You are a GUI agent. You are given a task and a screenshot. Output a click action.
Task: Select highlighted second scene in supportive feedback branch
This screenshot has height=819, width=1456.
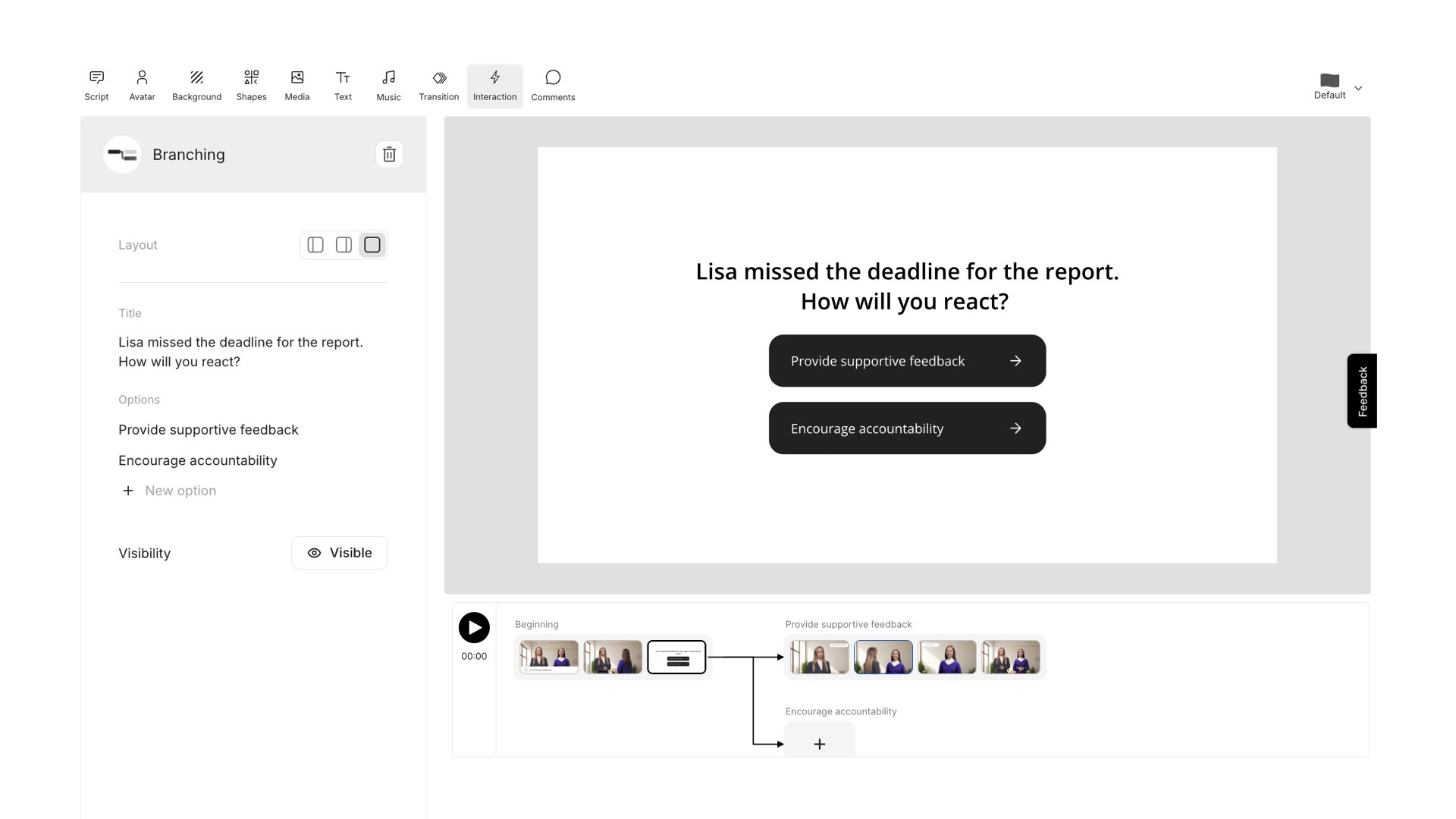(883, 657)
